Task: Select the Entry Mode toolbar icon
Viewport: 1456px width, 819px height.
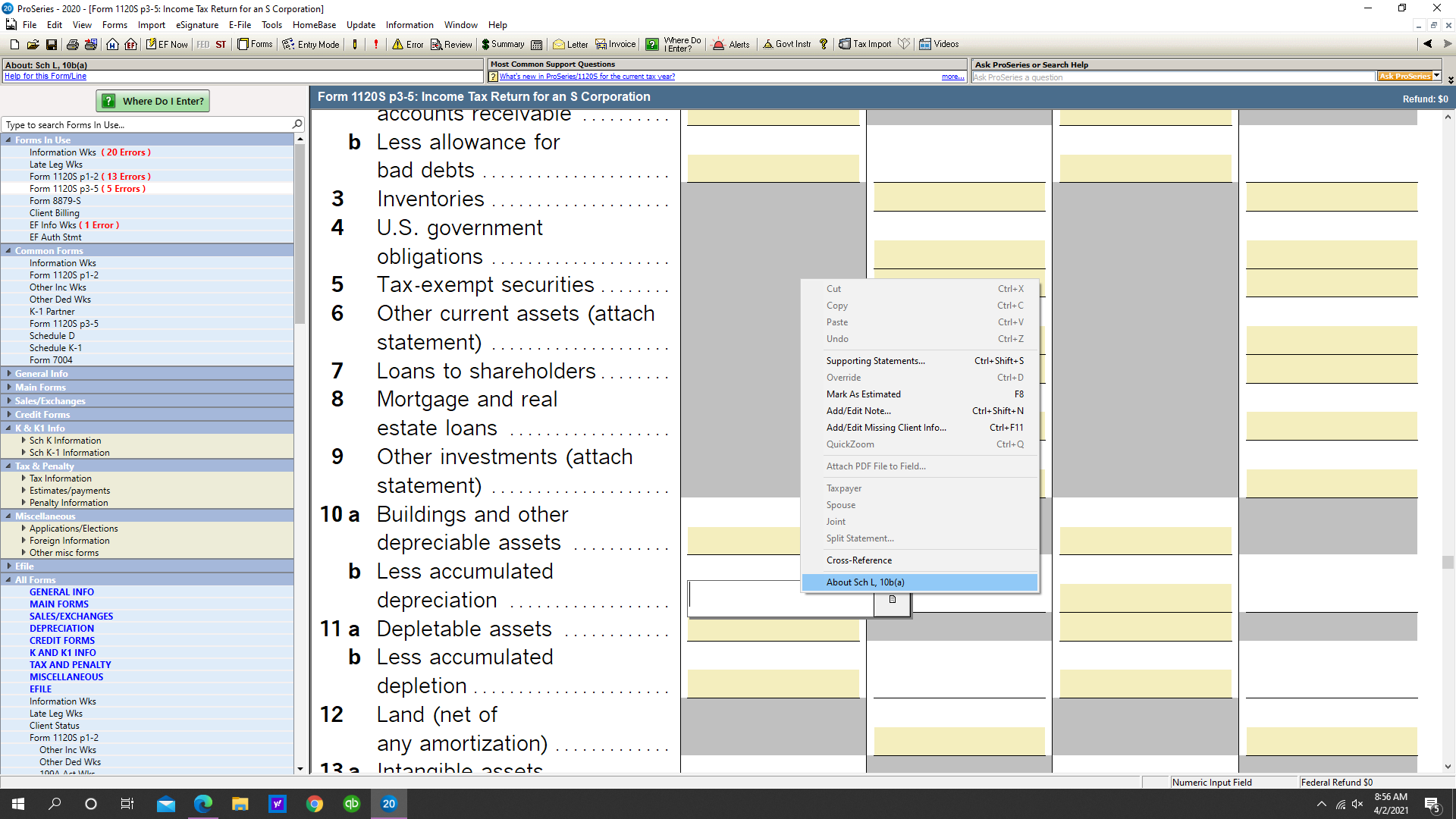Action: (309, 44)
